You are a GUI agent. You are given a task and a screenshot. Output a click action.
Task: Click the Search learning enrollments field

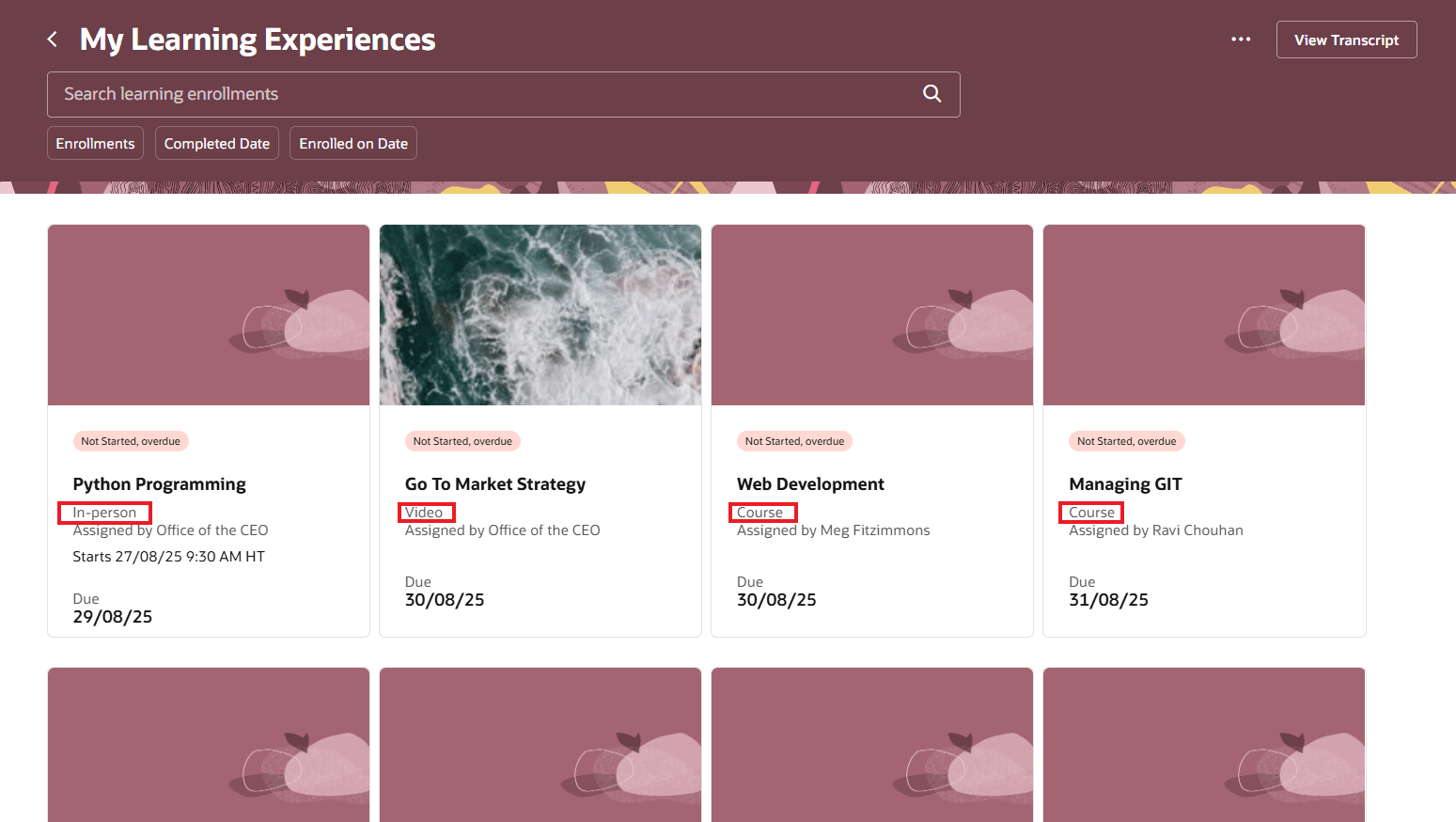click(x=470, y=94)
